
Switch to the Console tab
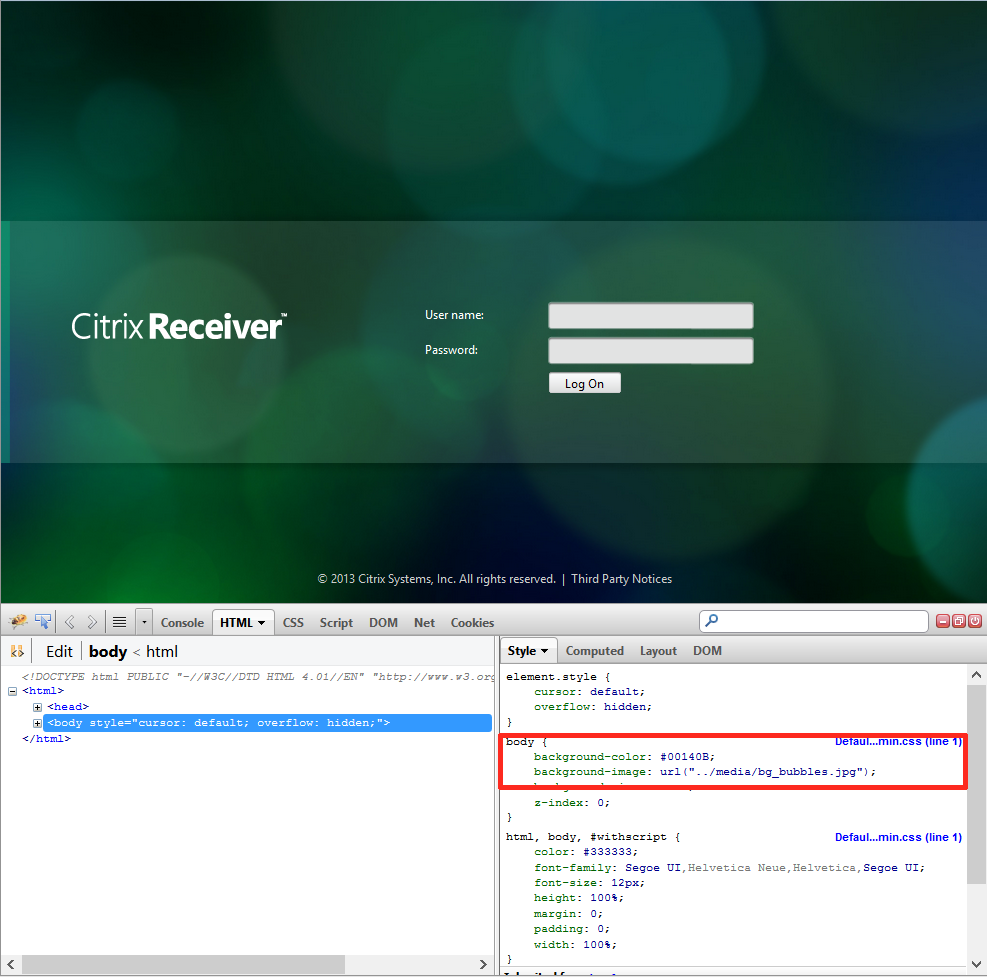click(x=182, y=622)
